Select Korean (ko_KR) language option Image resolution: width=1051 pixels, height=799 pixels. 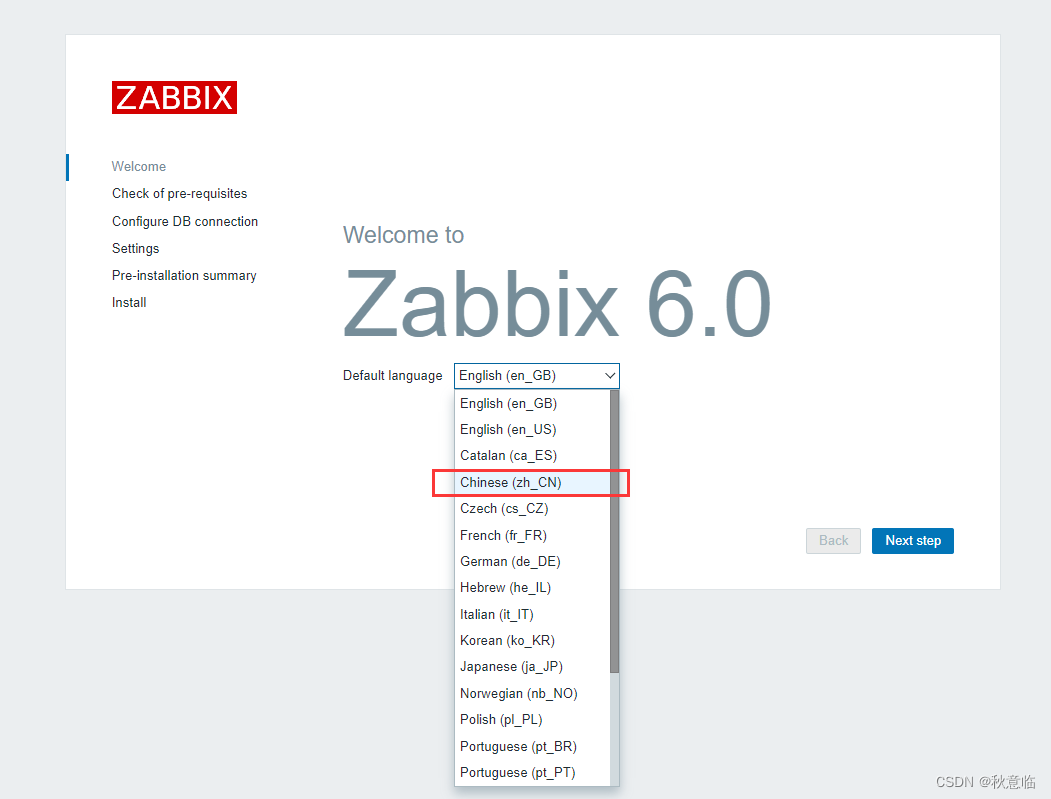pyautogui.click(x=505, y=640)
